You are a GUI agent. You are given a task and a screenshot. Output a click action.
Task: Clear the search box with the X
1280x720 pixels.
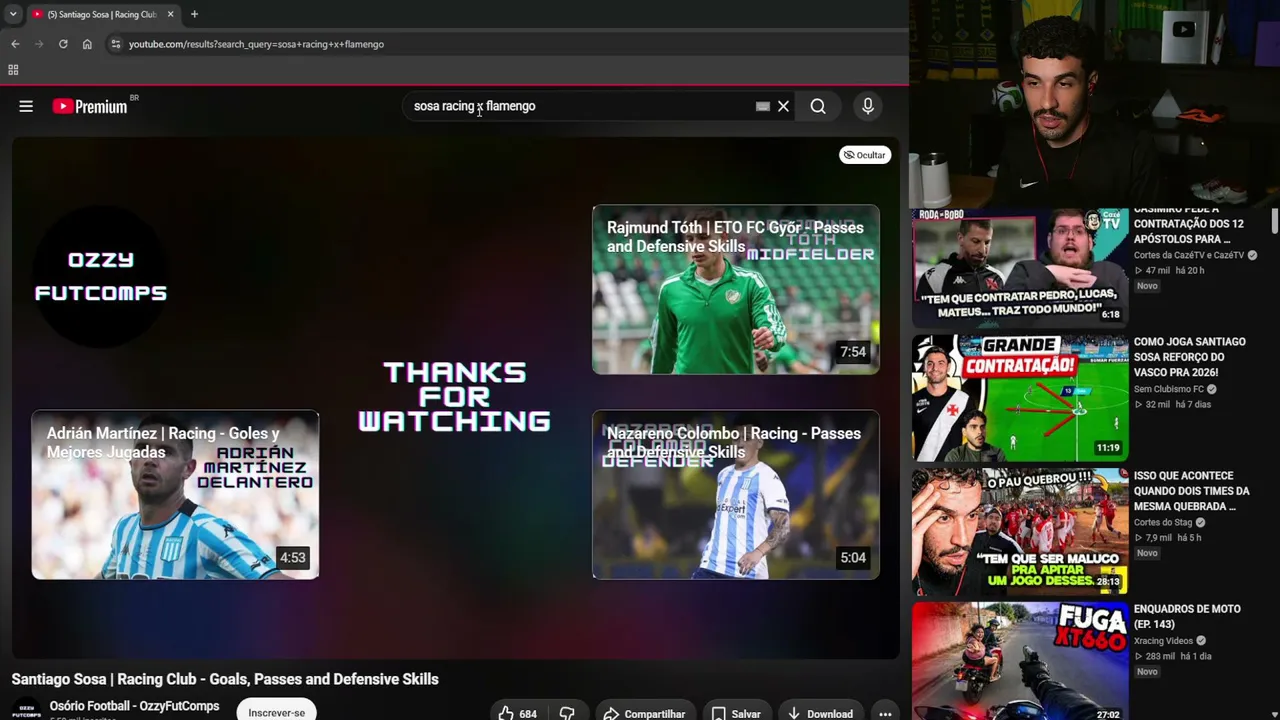click(784, 106)
